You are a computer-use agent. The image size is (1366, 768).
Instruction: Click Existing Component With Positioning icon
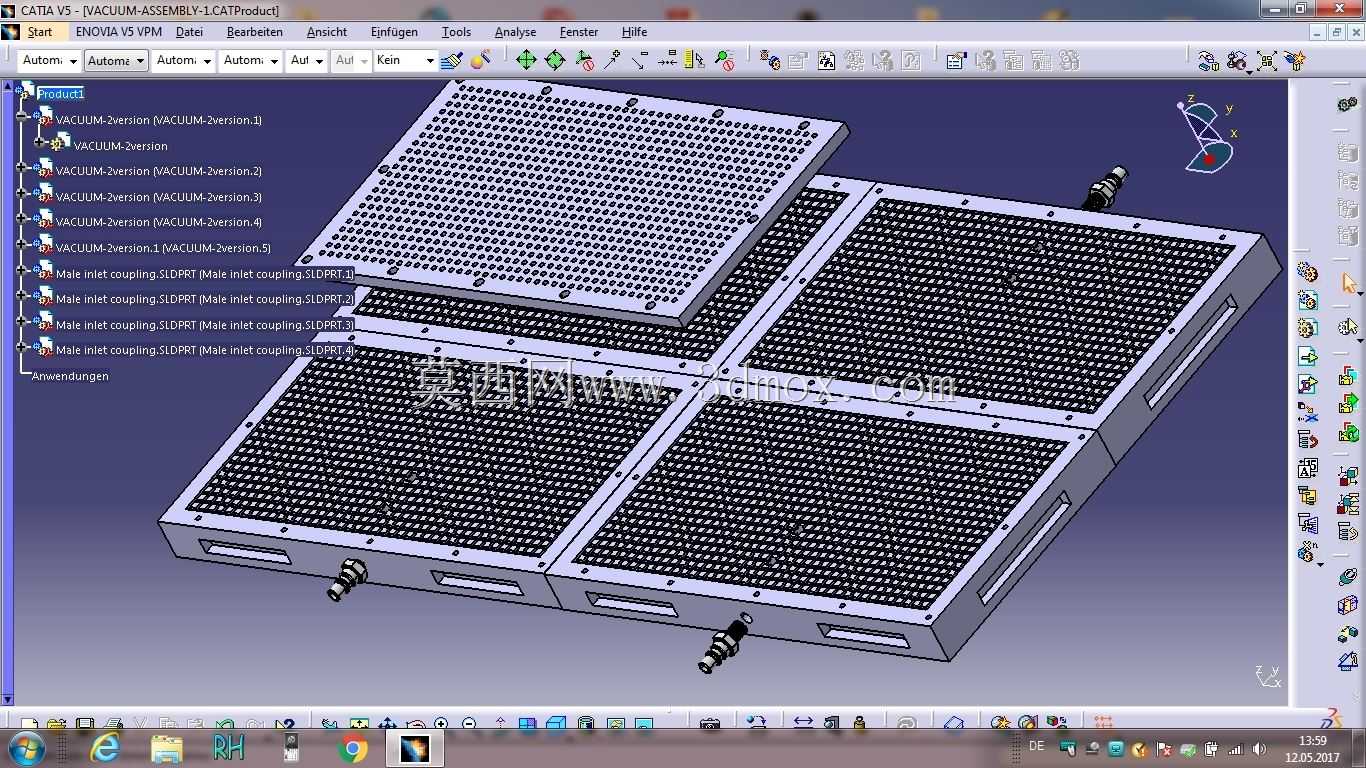pos(1307,383)
